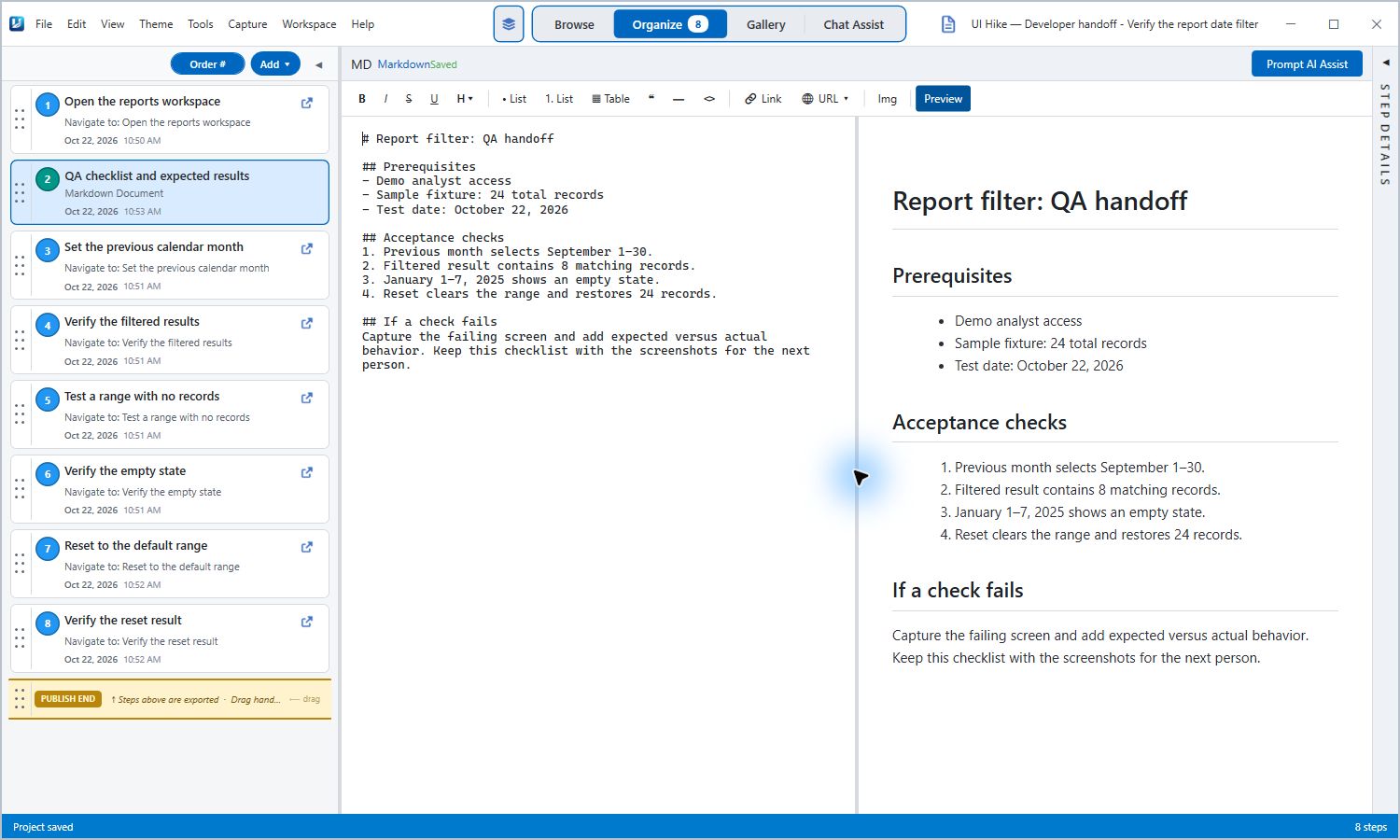Insert inline code markup
This screenshot has width=1400, height=840.
pyautogui.click(x=709, y=99)
